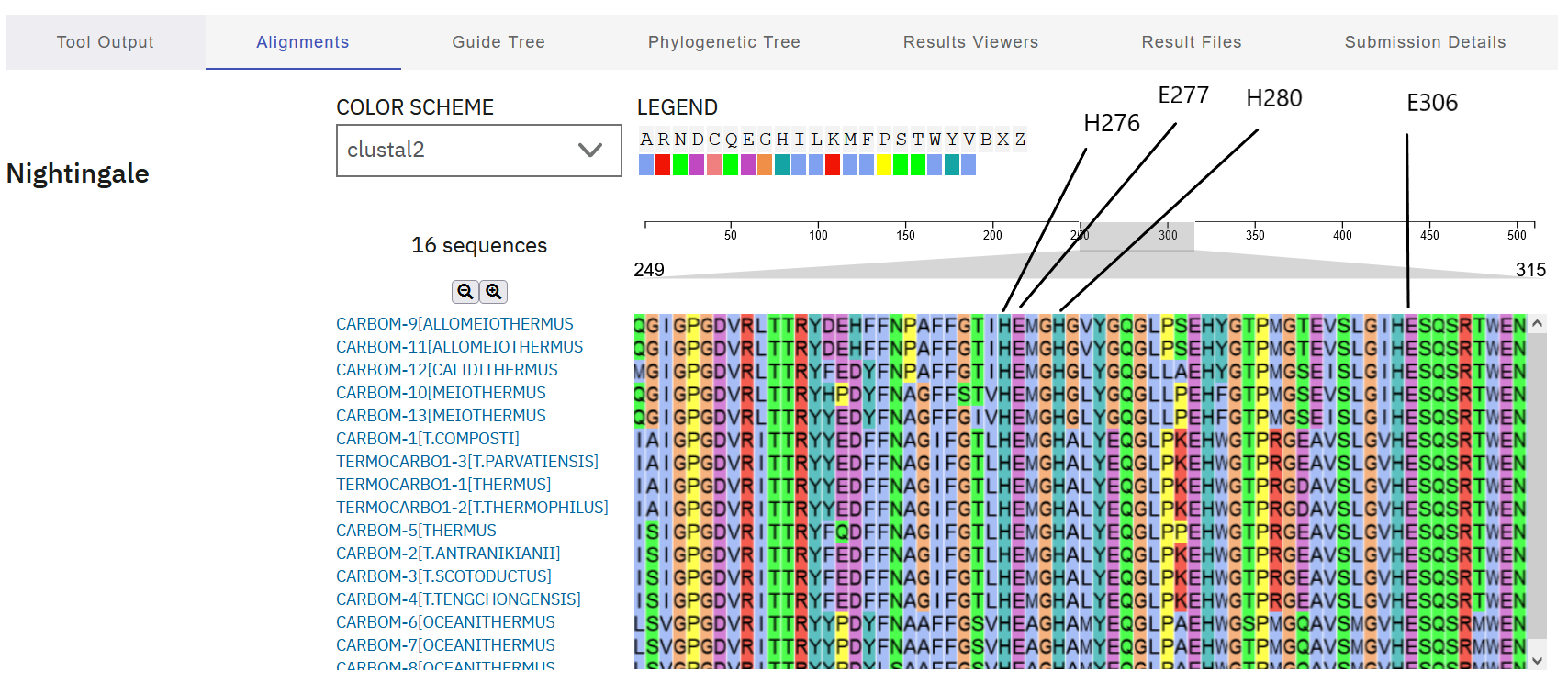This screenshot has width=1568, height=694.
Task: Click position 500 on the navigation ruler
Action: click(x=1517, y=235)
